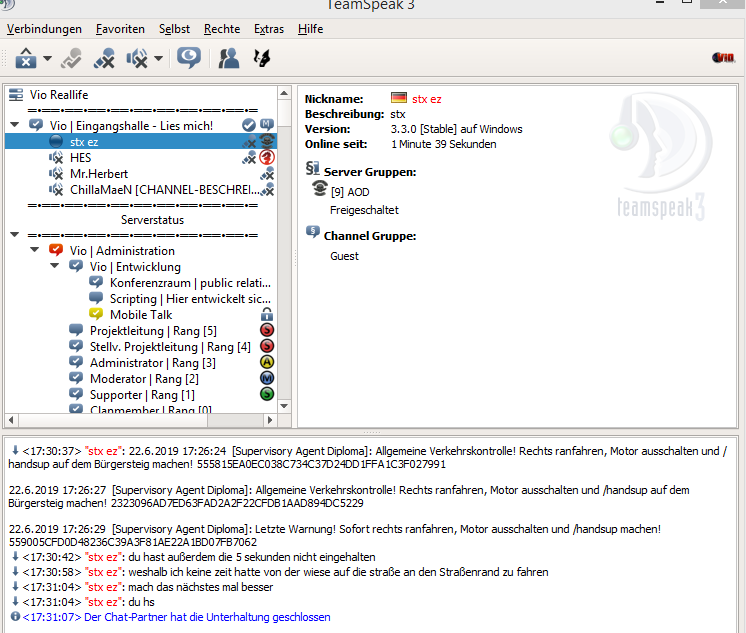Click the yellow A badge on Administrator row
746x633 pixels.
point(267,362)
